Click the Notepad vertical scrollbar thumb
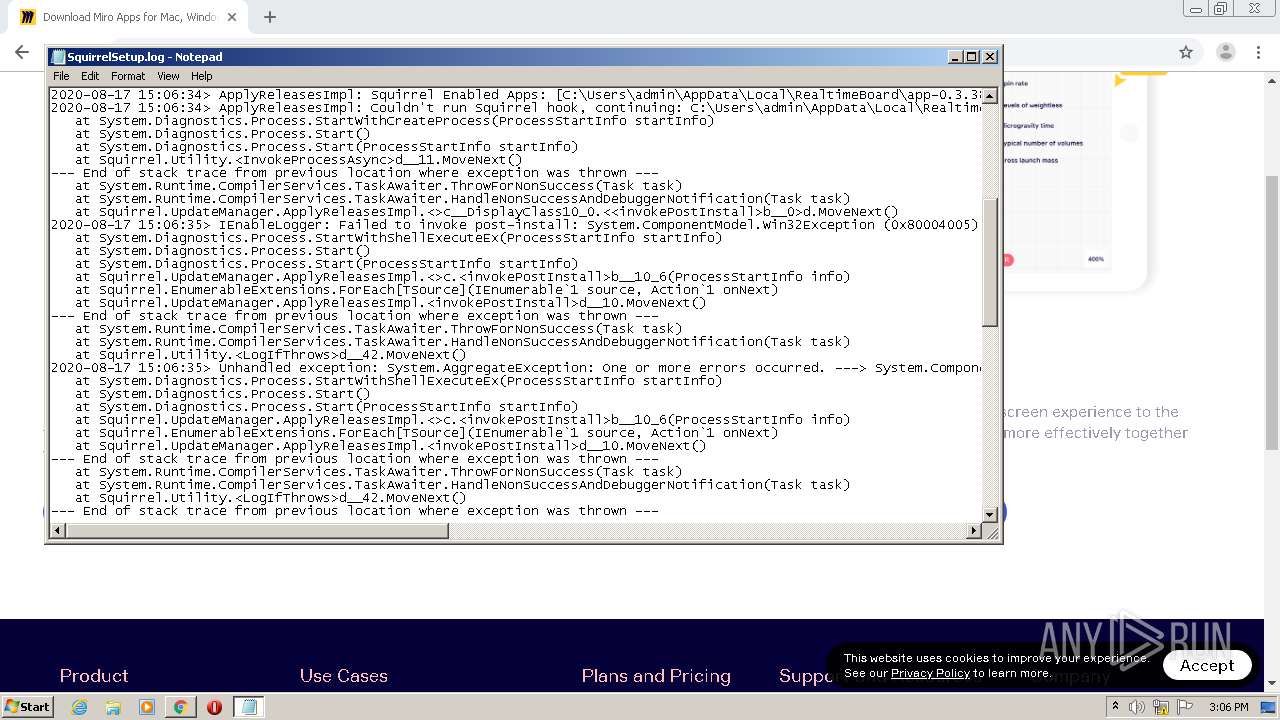Screen dimensions: 1280x720 point(989,262)
